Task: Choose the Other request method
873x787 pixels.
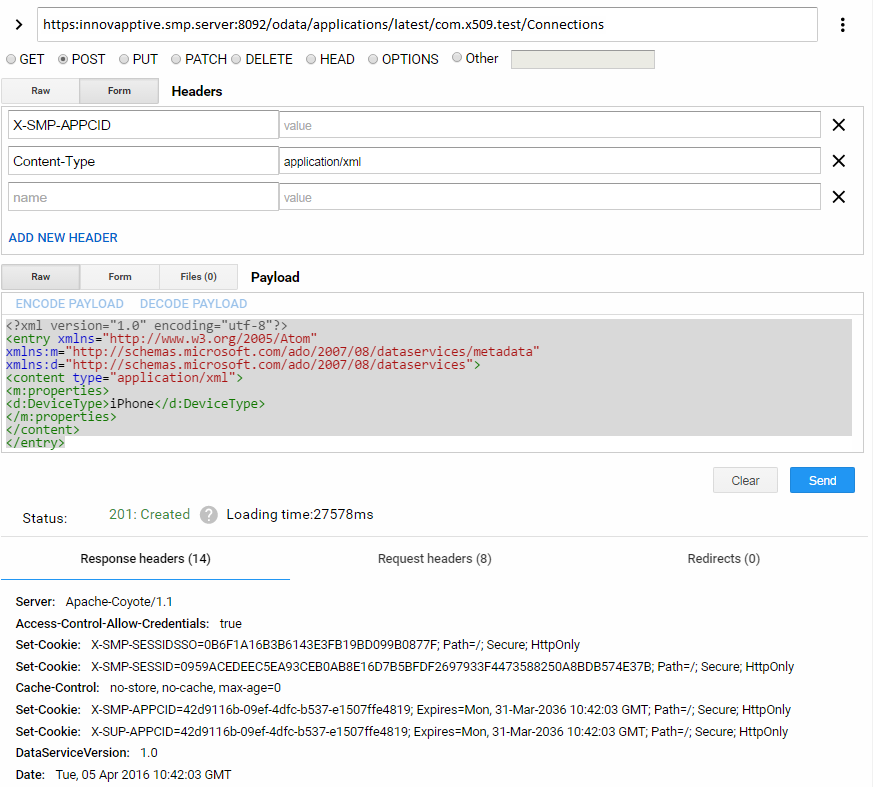Action: (457, 59)
